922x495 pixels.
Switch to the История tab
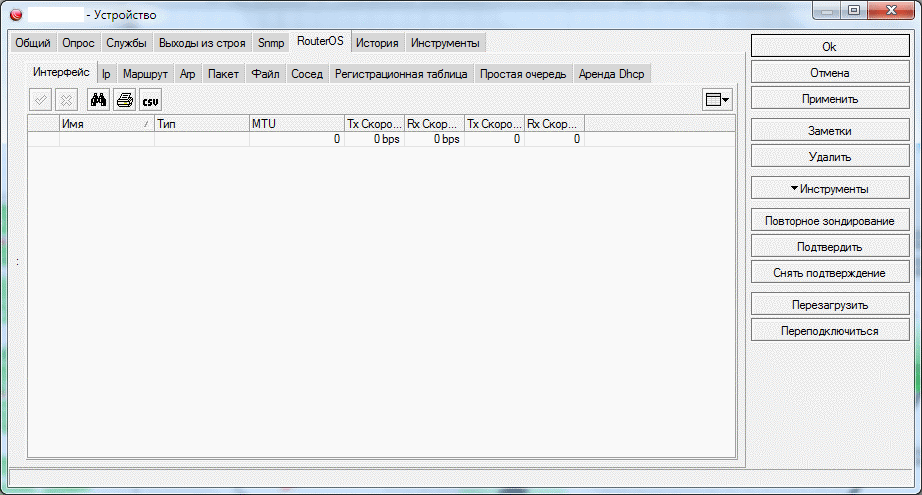377,43
